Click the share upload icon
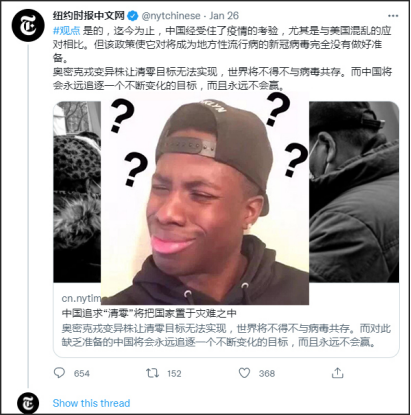The image size is (411, 415). [x=337, y=373]
